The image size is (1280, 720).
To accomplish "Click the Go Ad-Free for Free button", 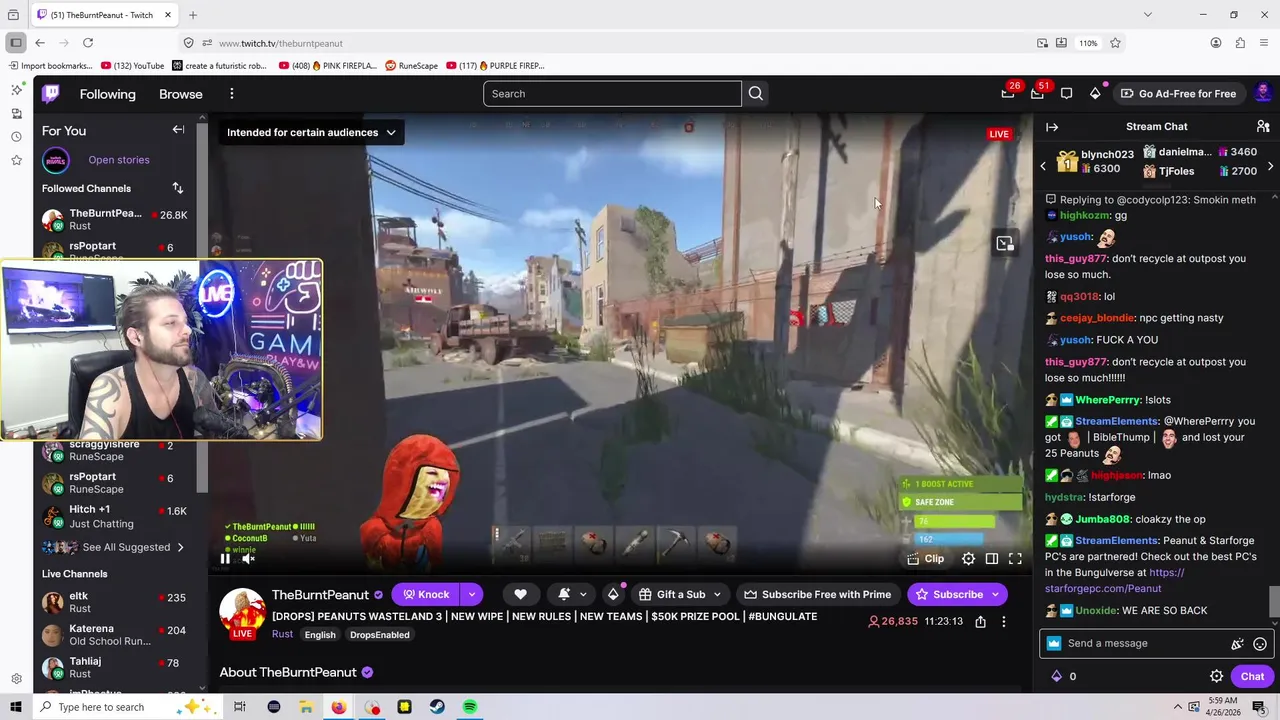I will [1178, 94].
